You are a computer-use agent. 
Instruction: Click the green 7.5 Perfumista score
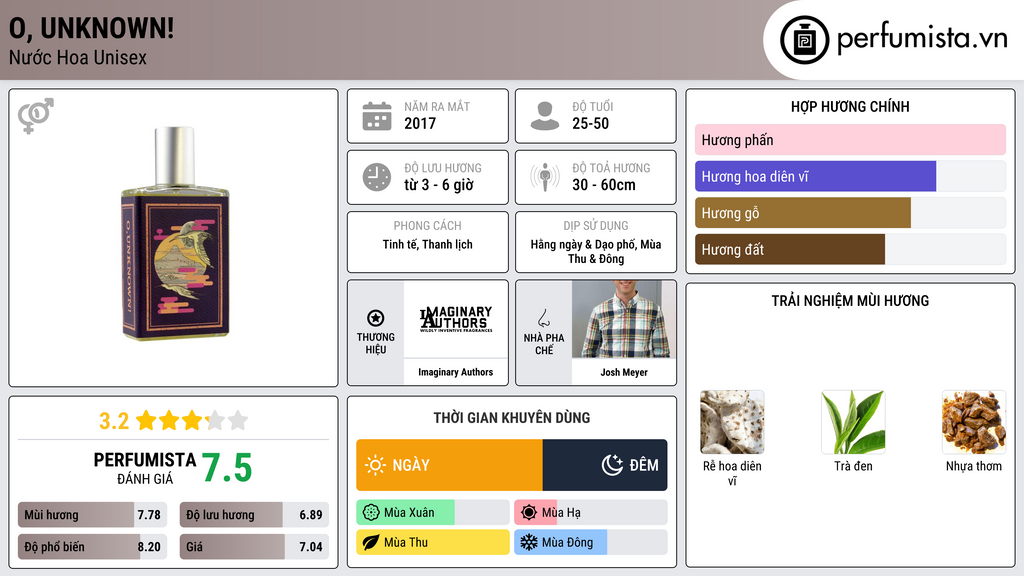point(227,468)
